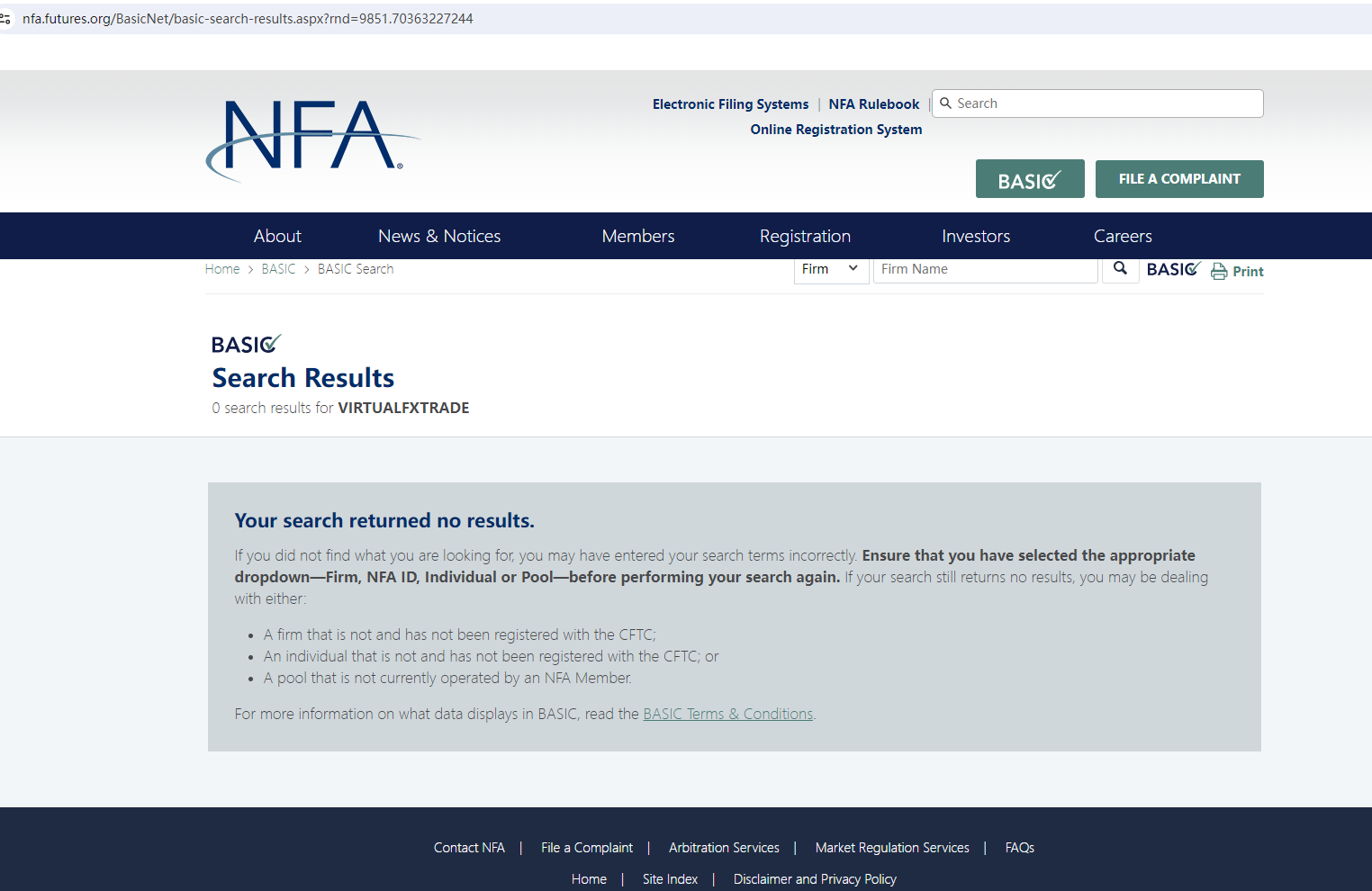This screenshot has width=1372, height=891.
Task: Focus the Firm Name input field
Action: [x=985, y=269]
